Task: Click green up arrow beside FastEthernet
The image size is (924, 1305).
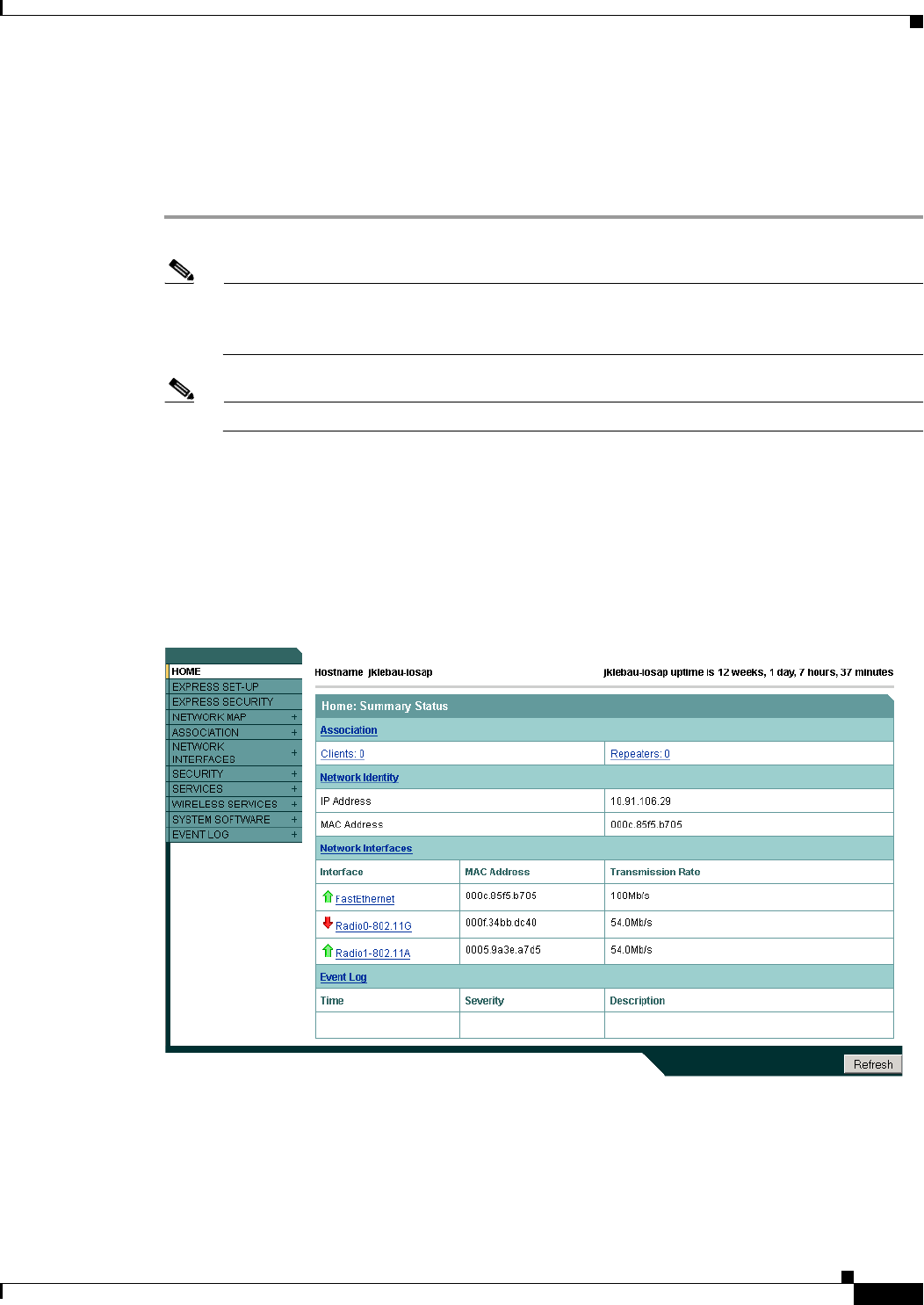Action: 328,897
